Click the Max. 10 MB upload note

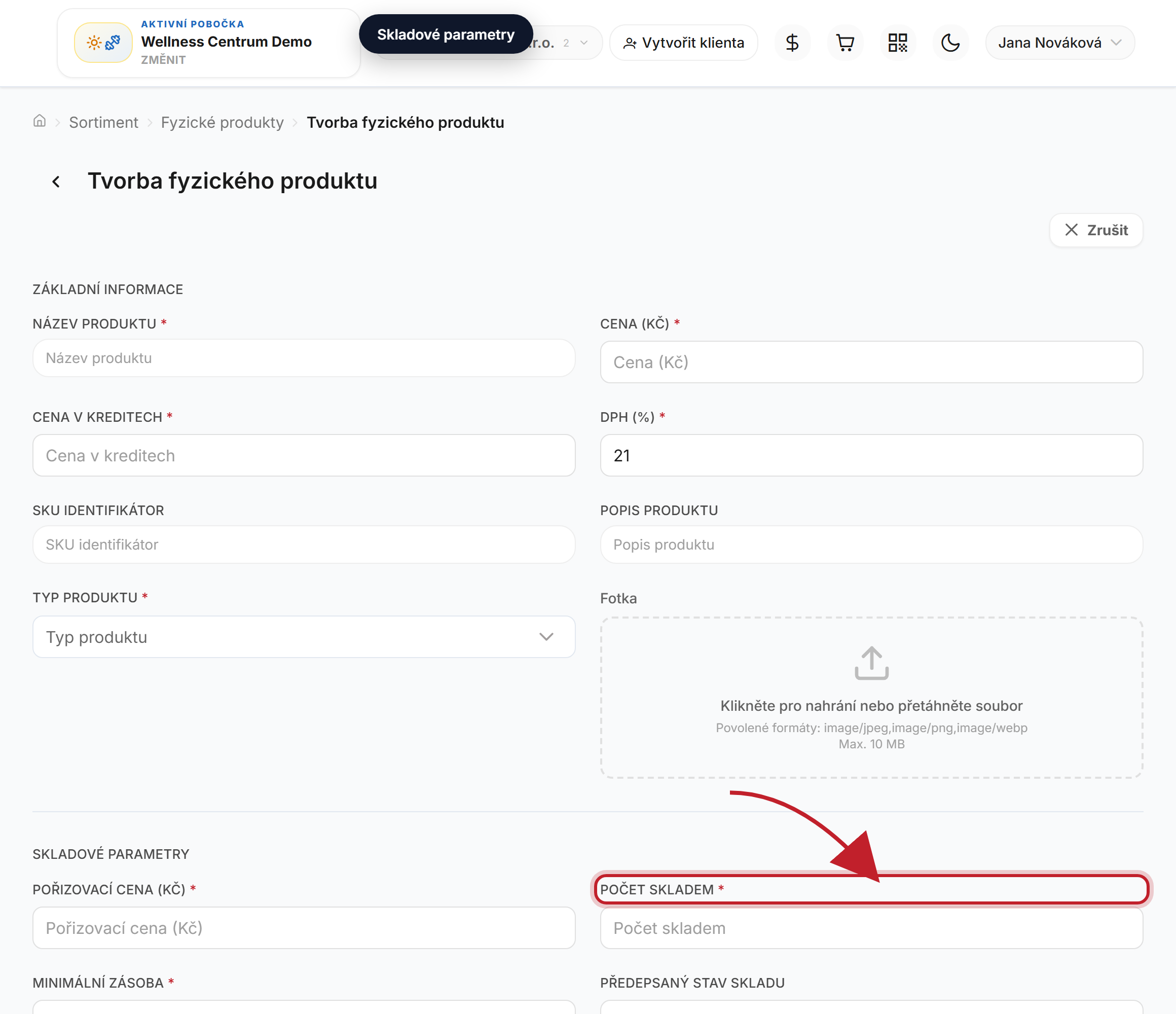(871, 744)
